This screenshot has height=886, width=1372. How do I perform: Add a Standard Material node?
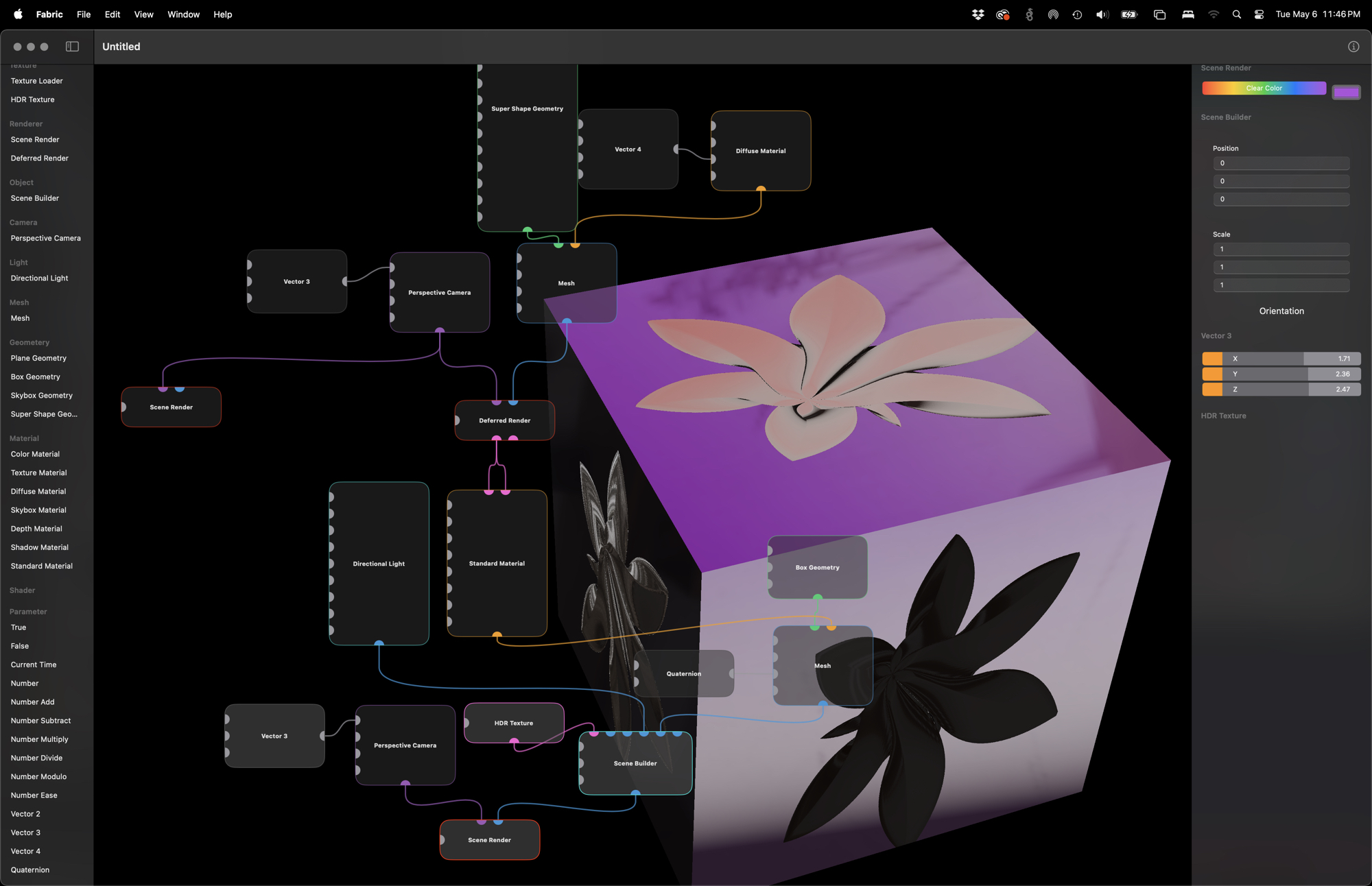(42, 566)
